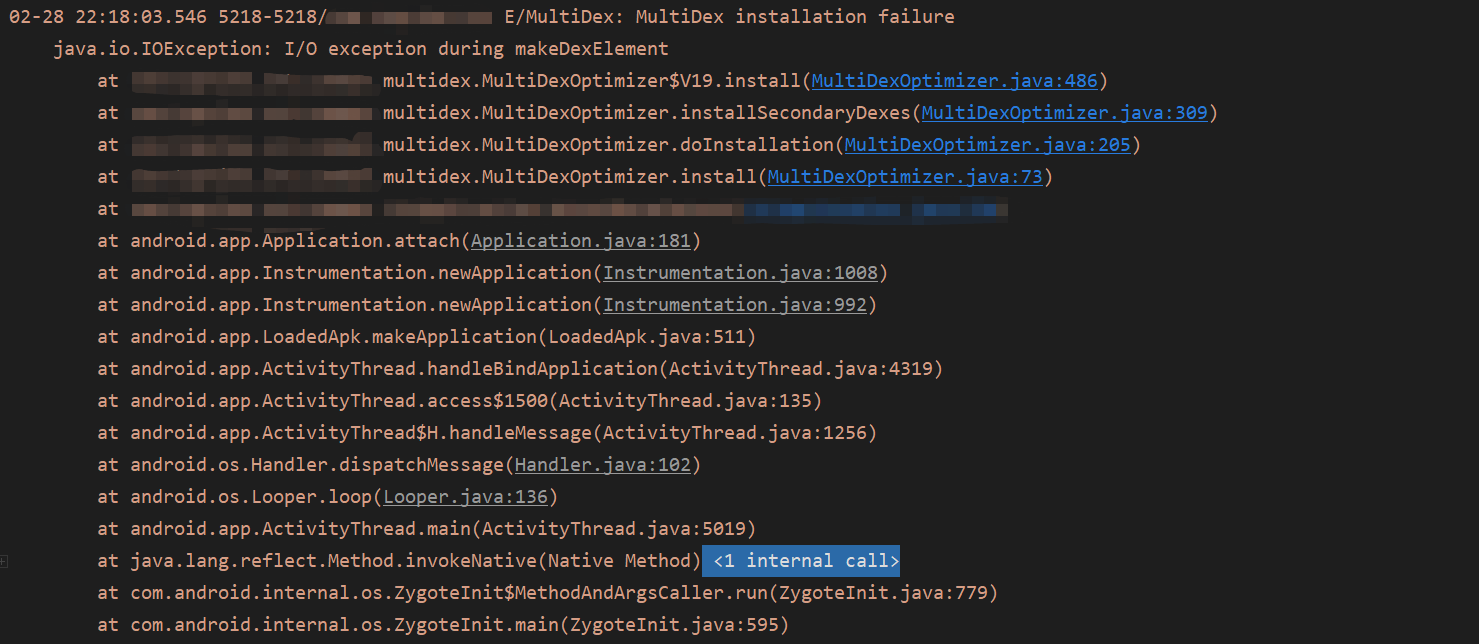This screenshot has width=1479, height=644.
Task: Click the ActivityThread$H.handleMessage stack line
Action: [487, 433]
